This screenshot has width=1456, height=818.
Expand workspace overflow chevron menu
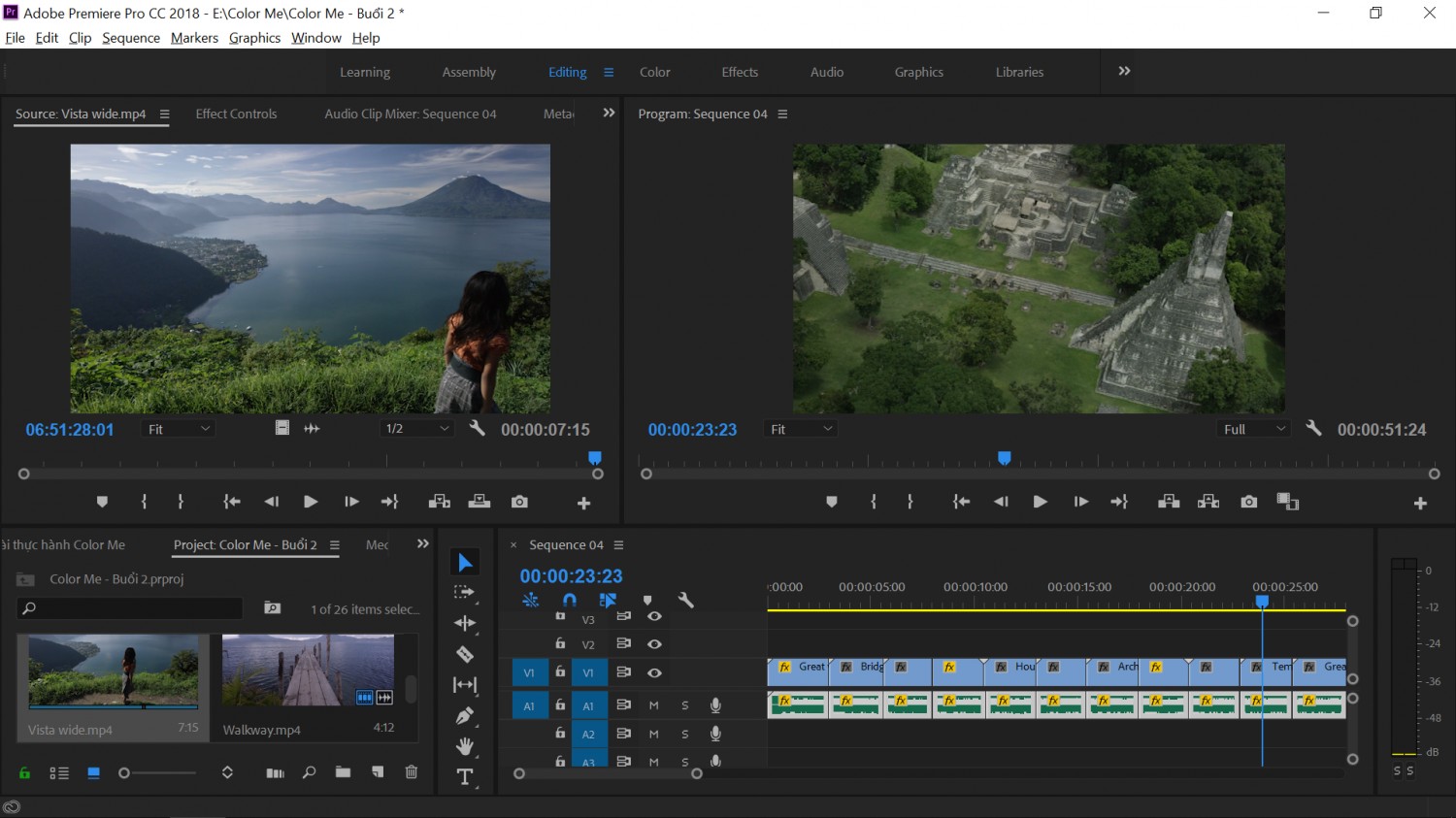1124,71
